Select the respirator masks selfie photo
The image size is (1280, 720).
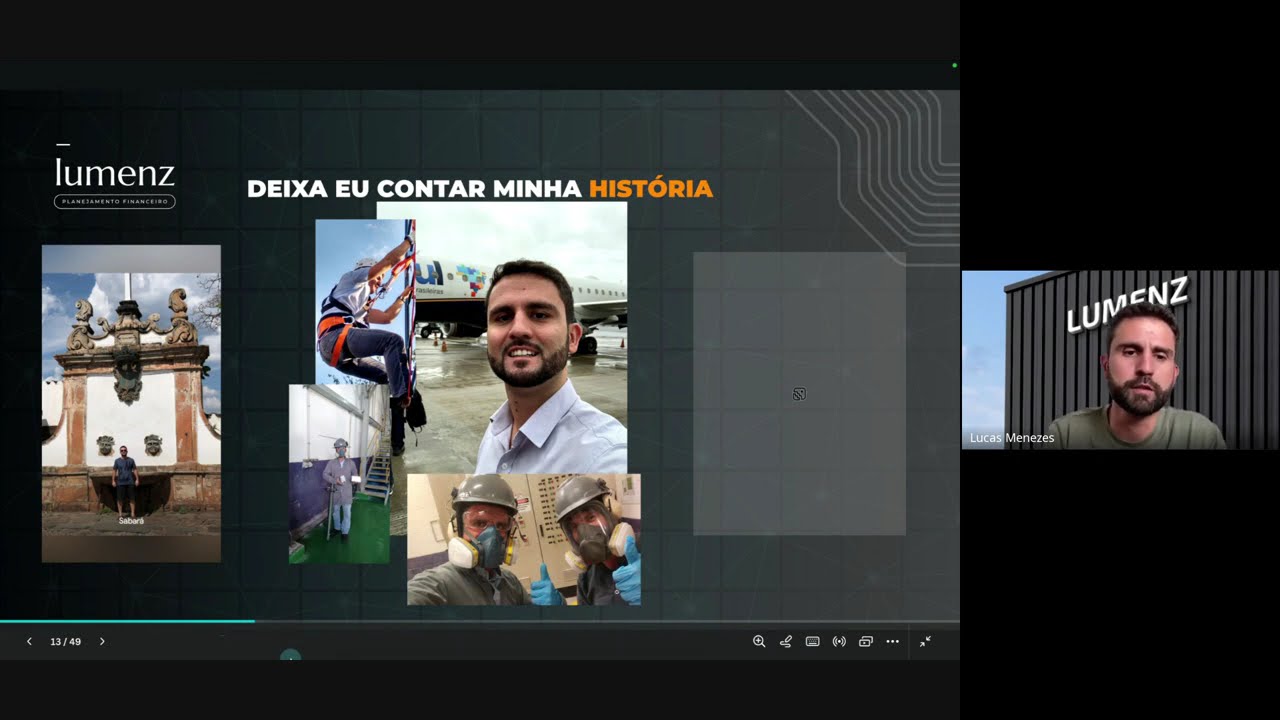click(x=524, y=540)
